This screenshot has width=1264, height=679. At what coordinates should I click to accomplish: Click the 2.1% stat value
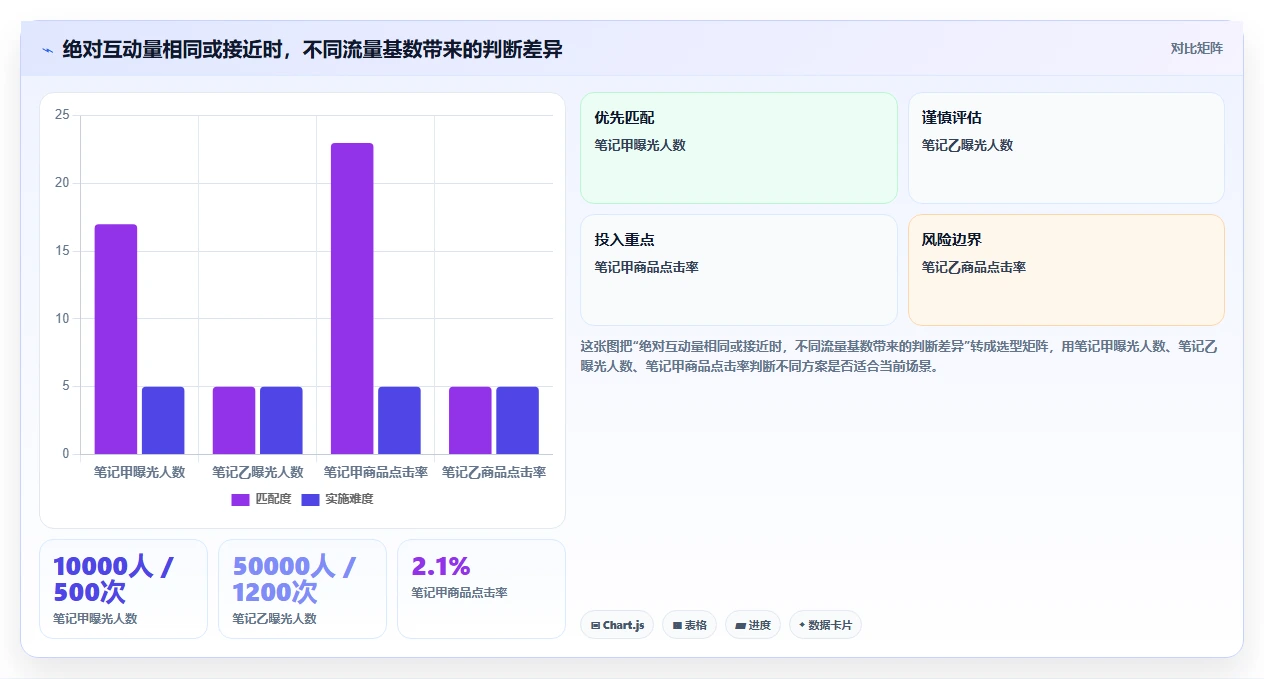(441, 567)
